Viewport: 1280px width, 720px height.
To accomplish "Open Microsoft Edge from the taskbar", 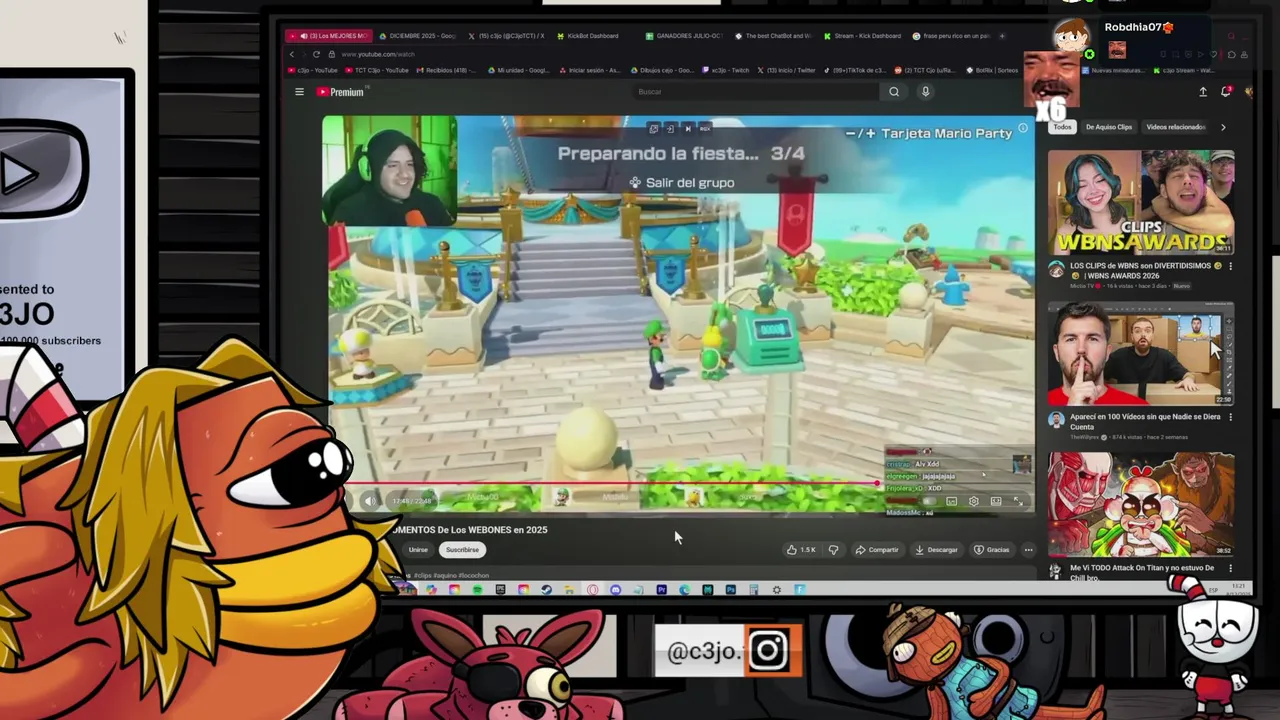I will coord(684,590).
